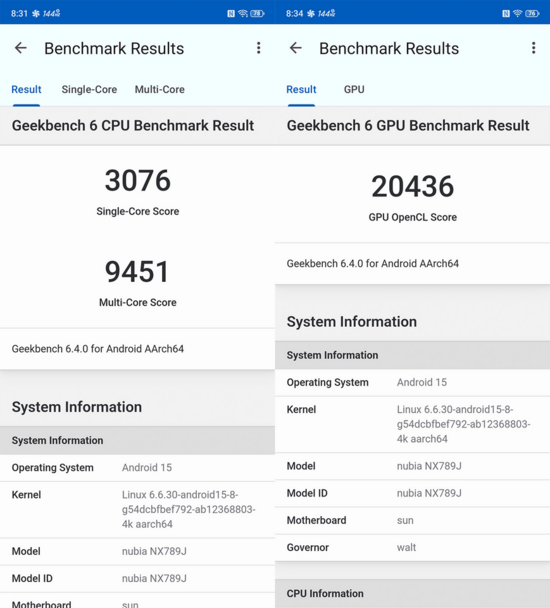This screenshot has height=608, width=550.
Task: Tap the NFC icon in left status bar
Action: (231, 14)
